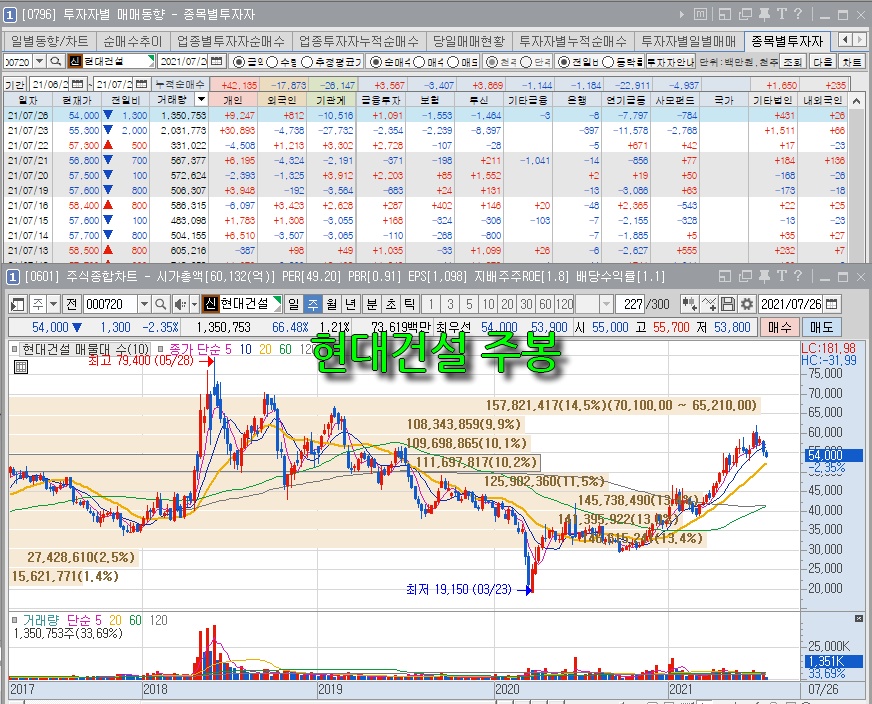Select the 등락률 radio button

pyautogui.click(x=608, y=62)
